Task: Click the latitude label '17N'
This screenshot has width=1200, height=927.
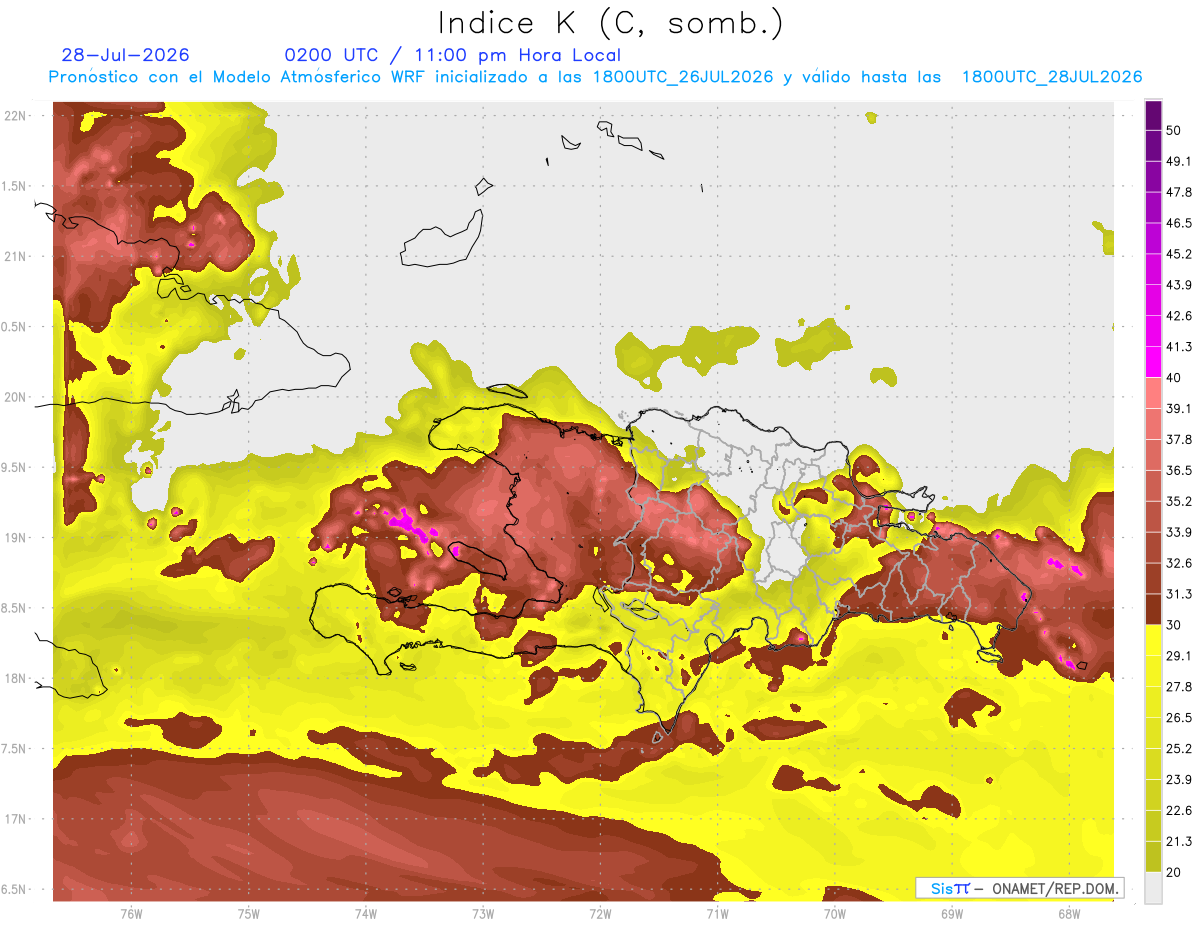Action: (x=15, y=819)
